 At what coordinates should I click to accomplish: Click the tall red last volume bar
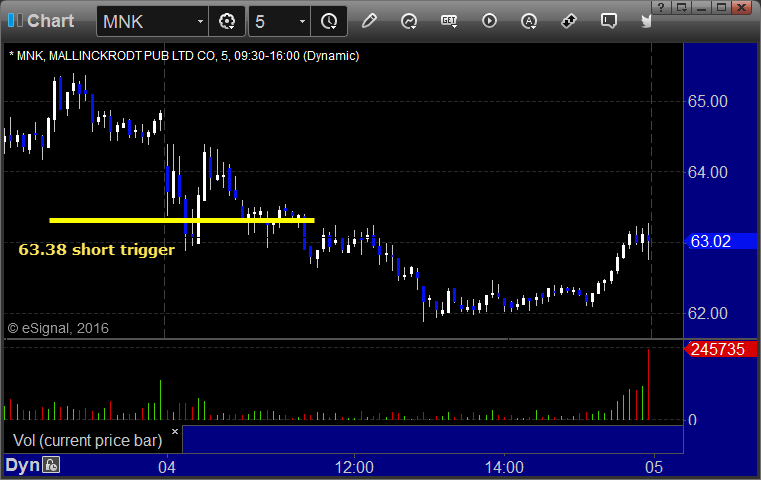[x=648, y=384]
